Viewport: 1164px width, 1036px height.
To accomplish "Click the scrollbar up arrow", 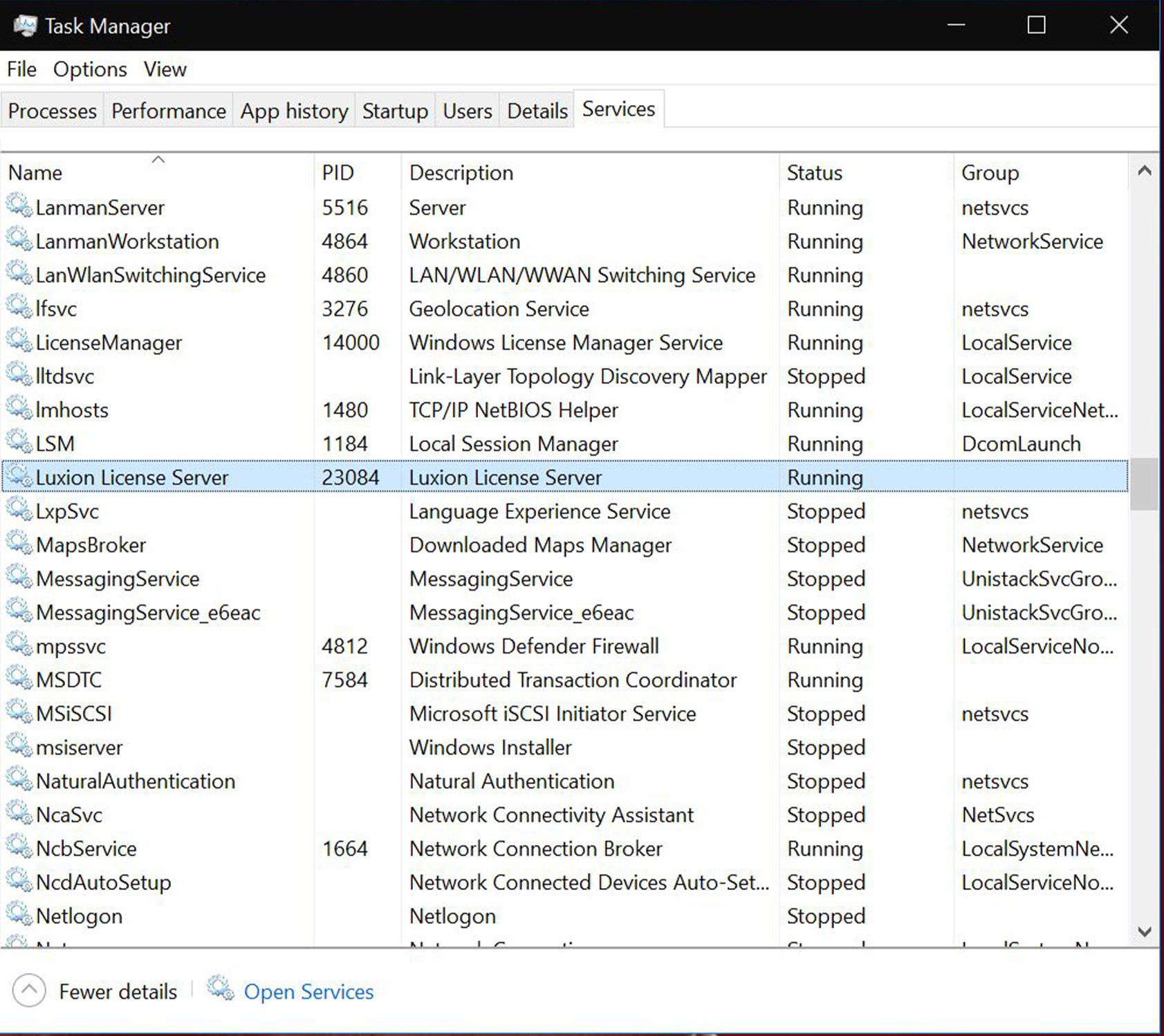I will pyautogui.click(x=1145, y=170).
